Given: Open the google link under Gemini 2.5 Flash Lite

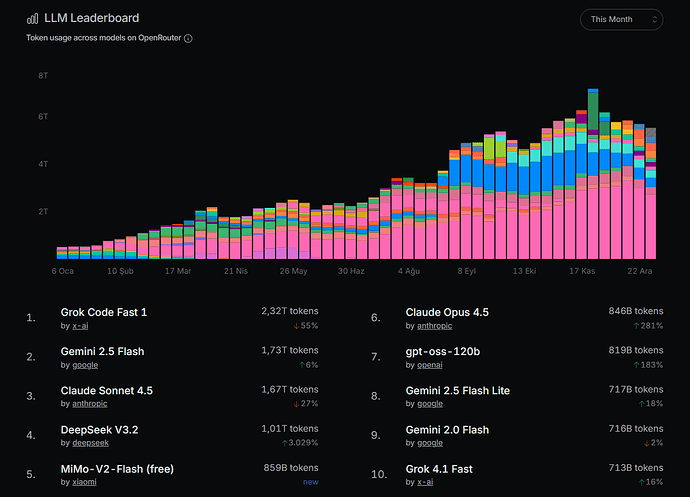Looking at the screenshot, I should (x=430, y=404).
